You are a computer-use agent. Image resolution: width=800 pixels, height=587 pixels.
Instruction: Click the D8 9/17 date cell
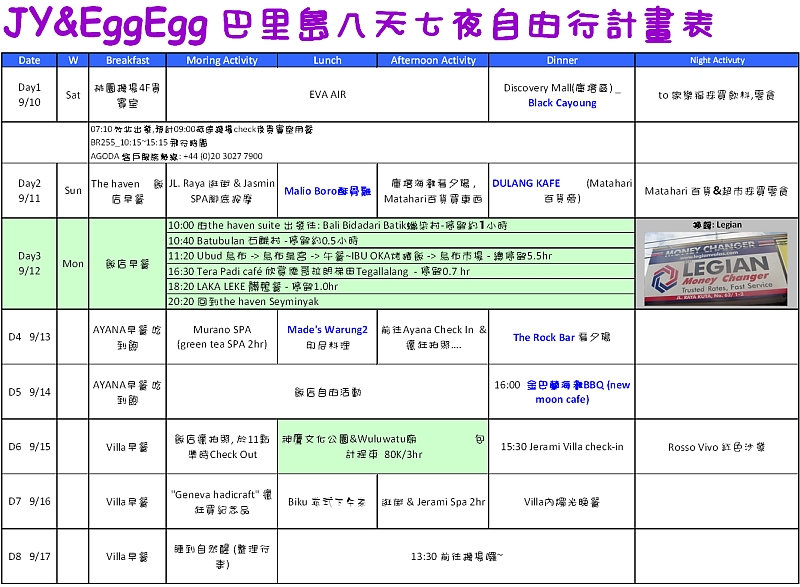tap(29, 556)
